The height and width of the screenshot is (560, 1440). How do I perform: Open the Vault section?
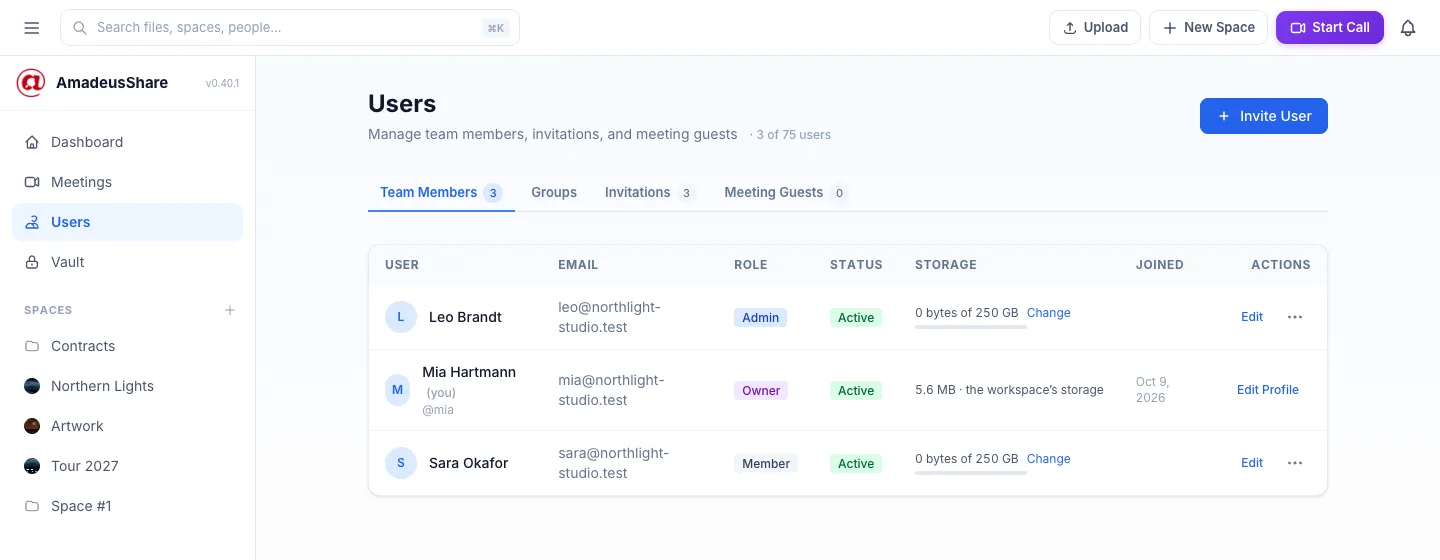coord(127,262)
